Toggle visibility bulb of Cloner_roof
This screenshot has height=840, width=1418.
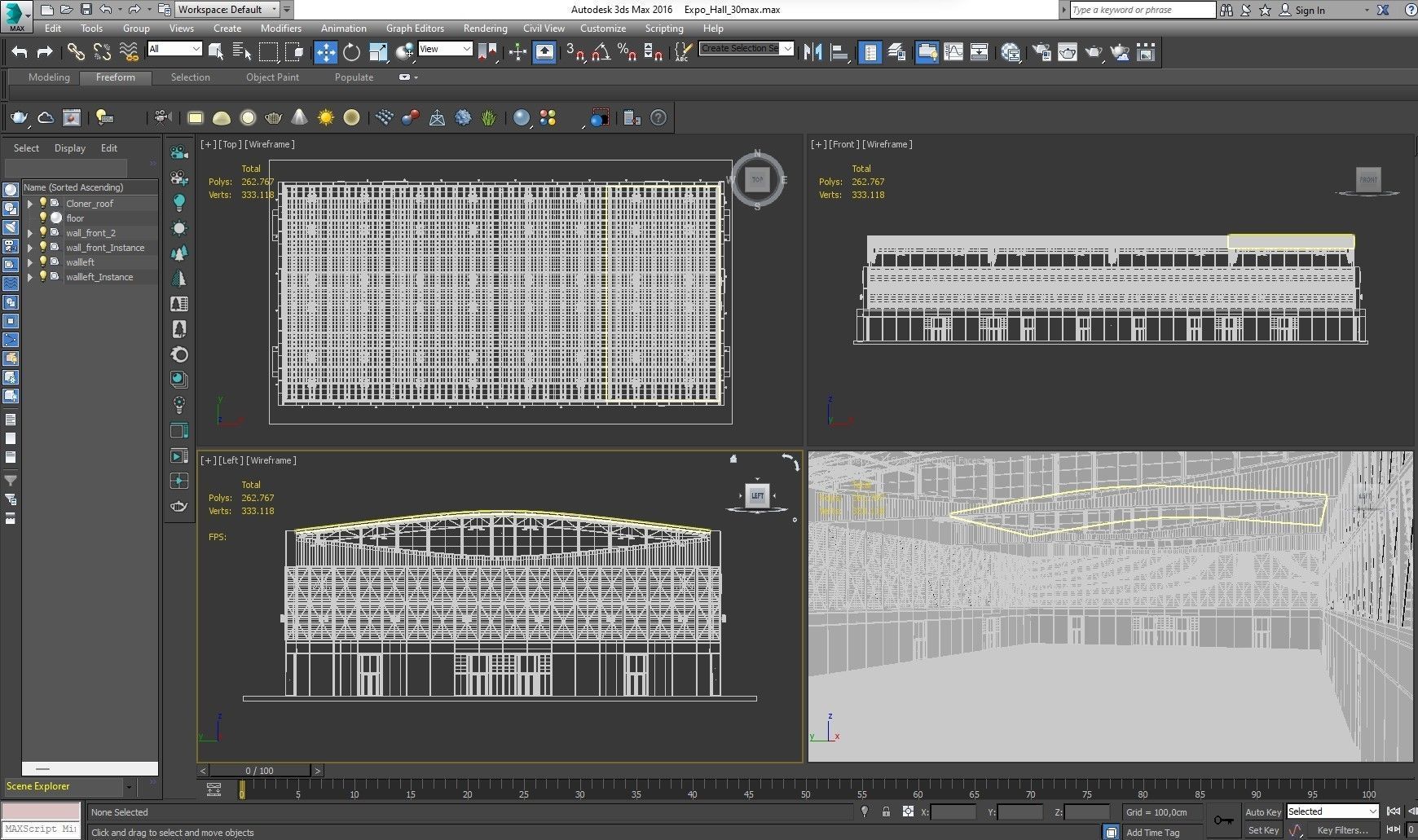click(43, 203)
